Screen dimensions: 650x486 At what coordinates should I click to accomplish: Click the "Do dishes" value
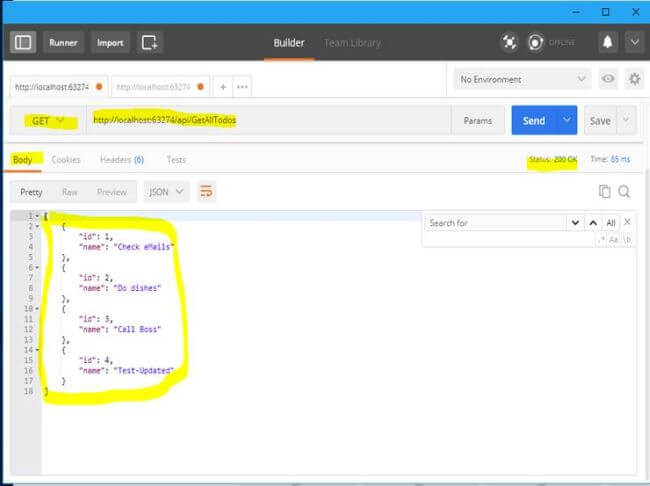[x=137, y=288]
